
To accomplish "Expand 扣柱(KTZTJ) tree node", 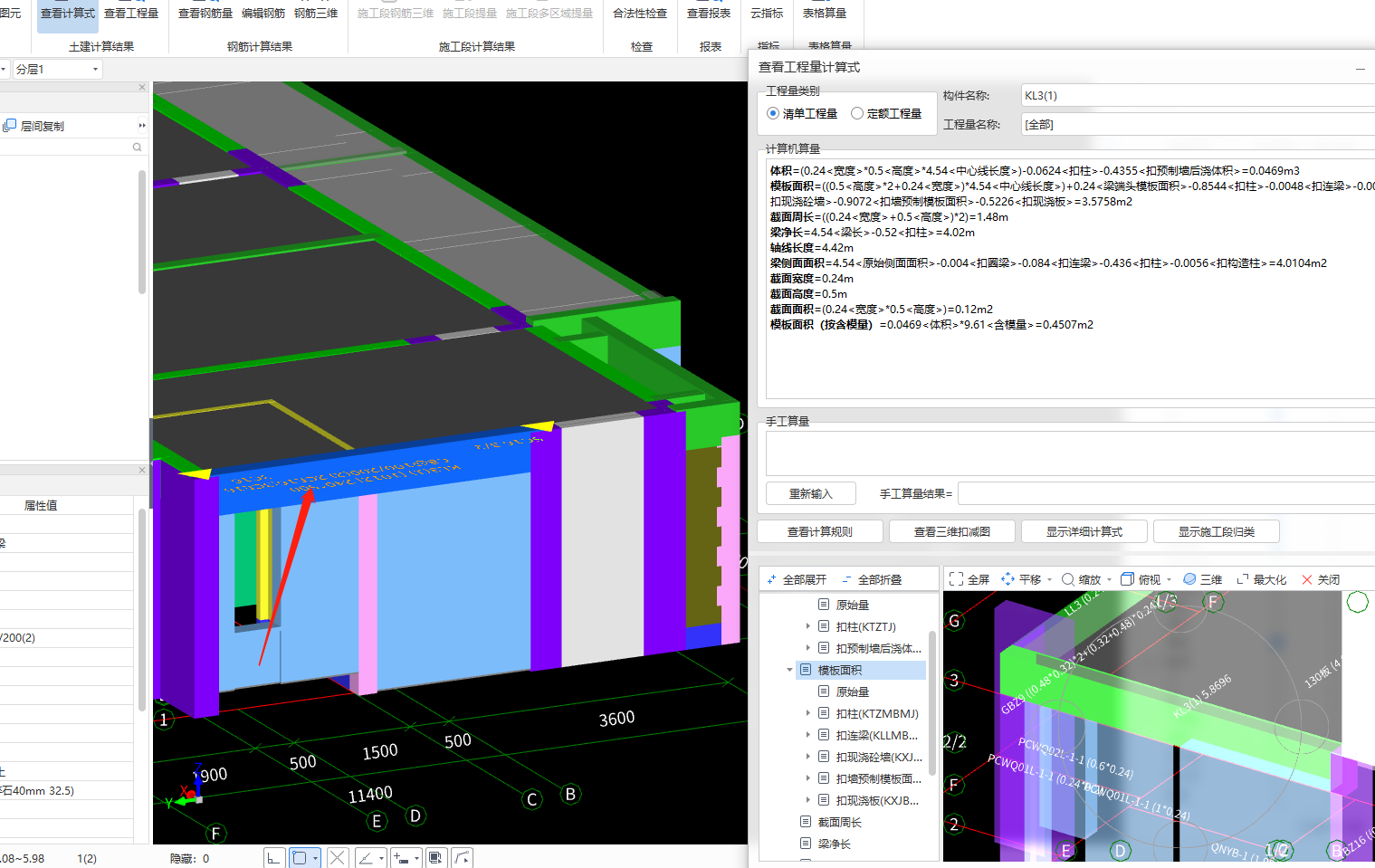I will 808,626.
